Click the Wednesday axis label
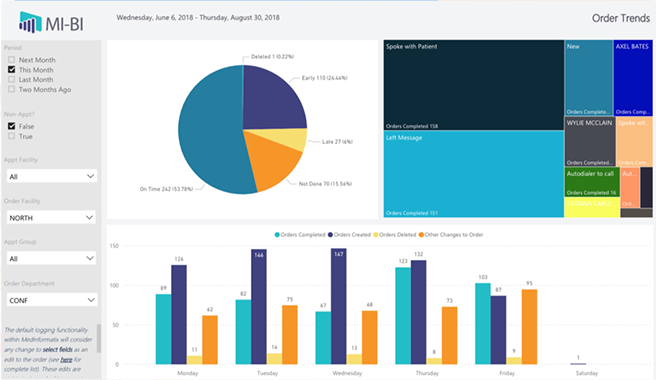This screenshot has height=380, width=656. click(347, 373)
